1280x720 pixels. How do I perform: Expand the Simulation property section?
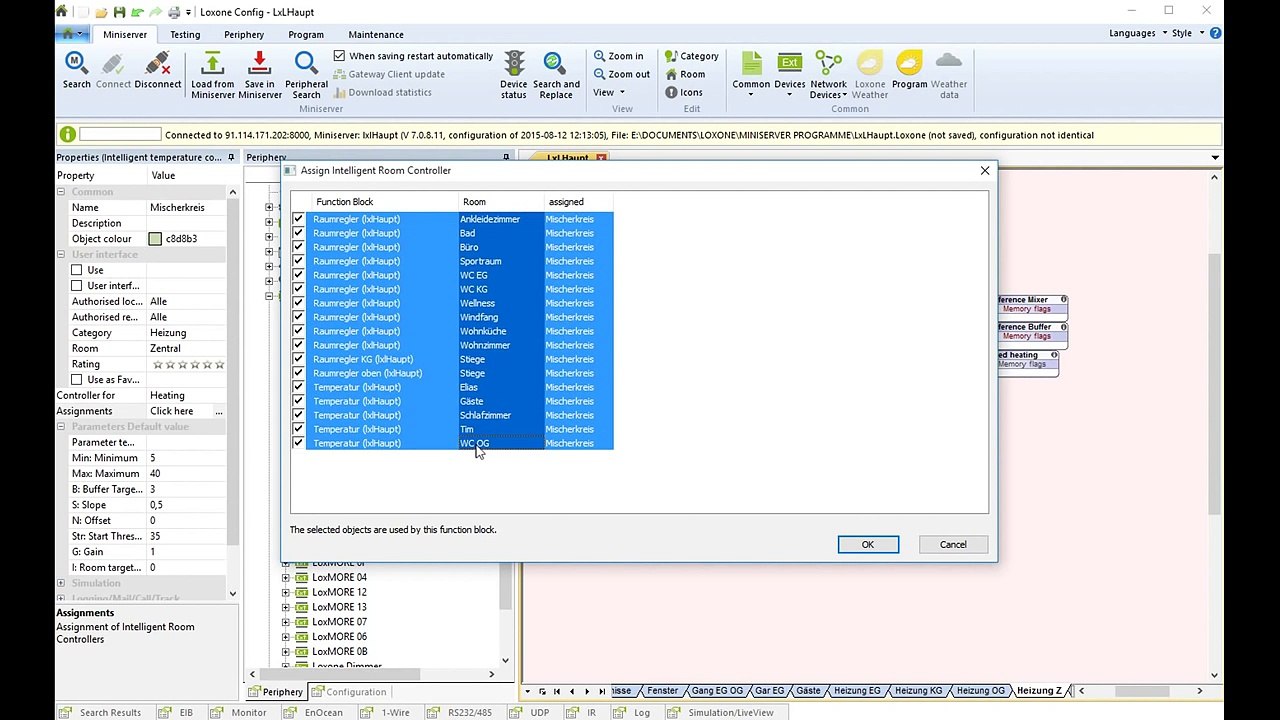[61, 583]
